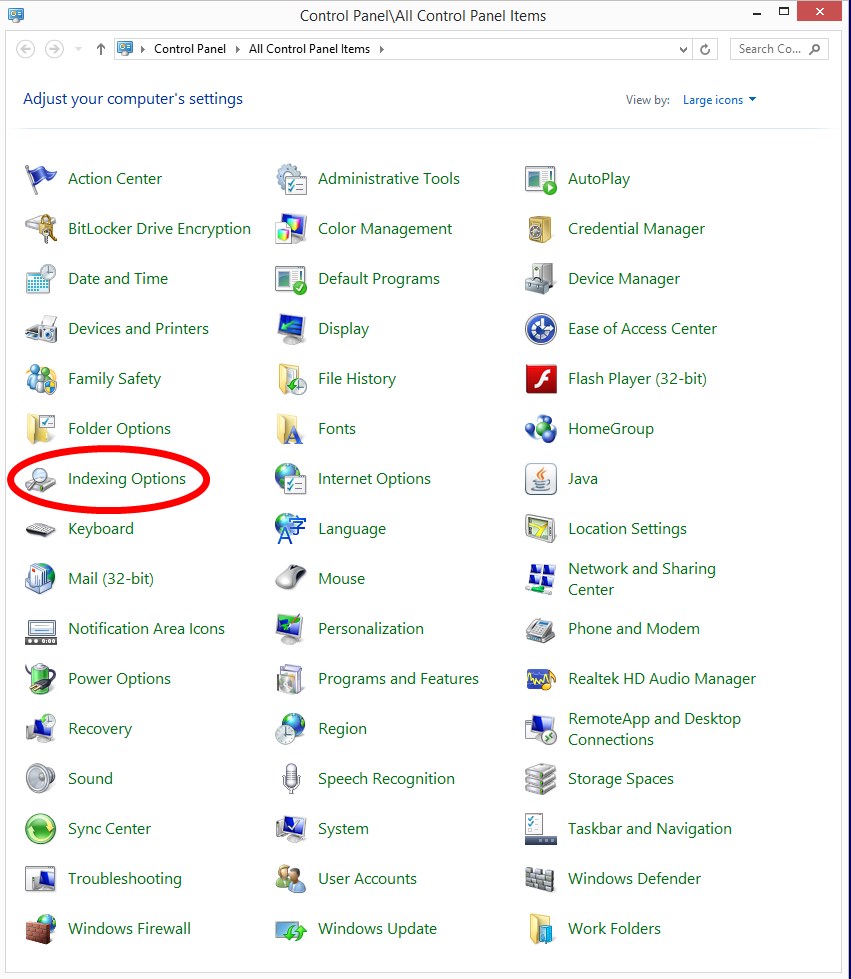Open Color Management icon
Screen dimensions: 851x979
(x=291, y=229)
